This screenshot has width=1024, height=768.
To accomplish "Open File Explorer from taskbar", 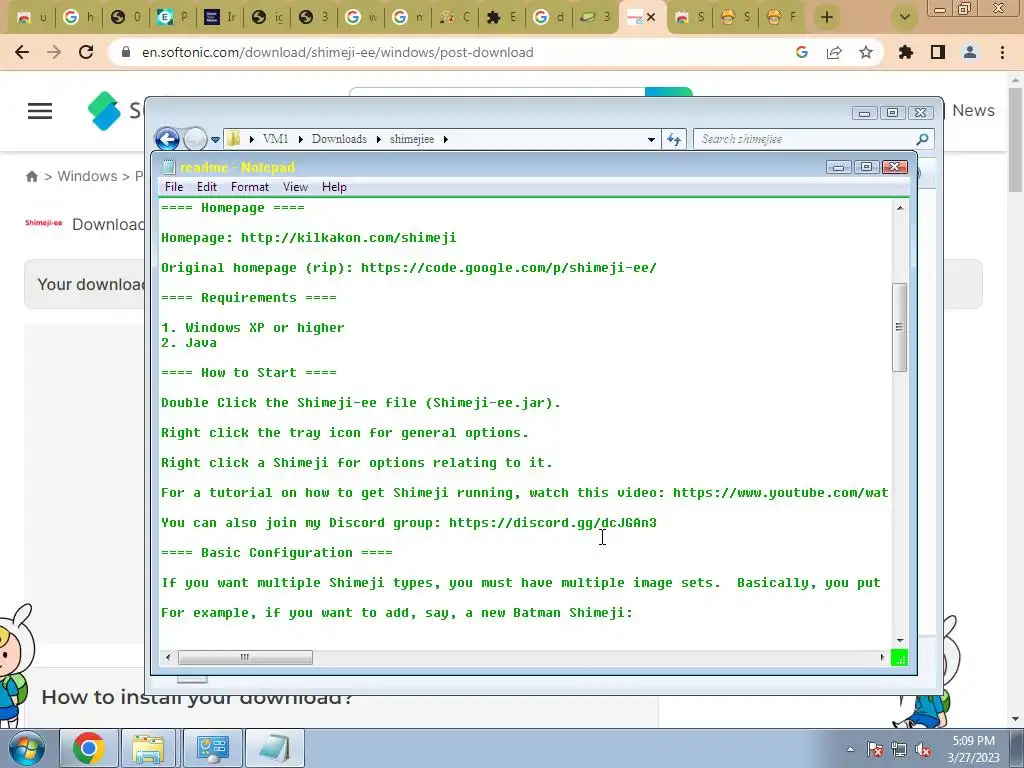I will point(149,748).
